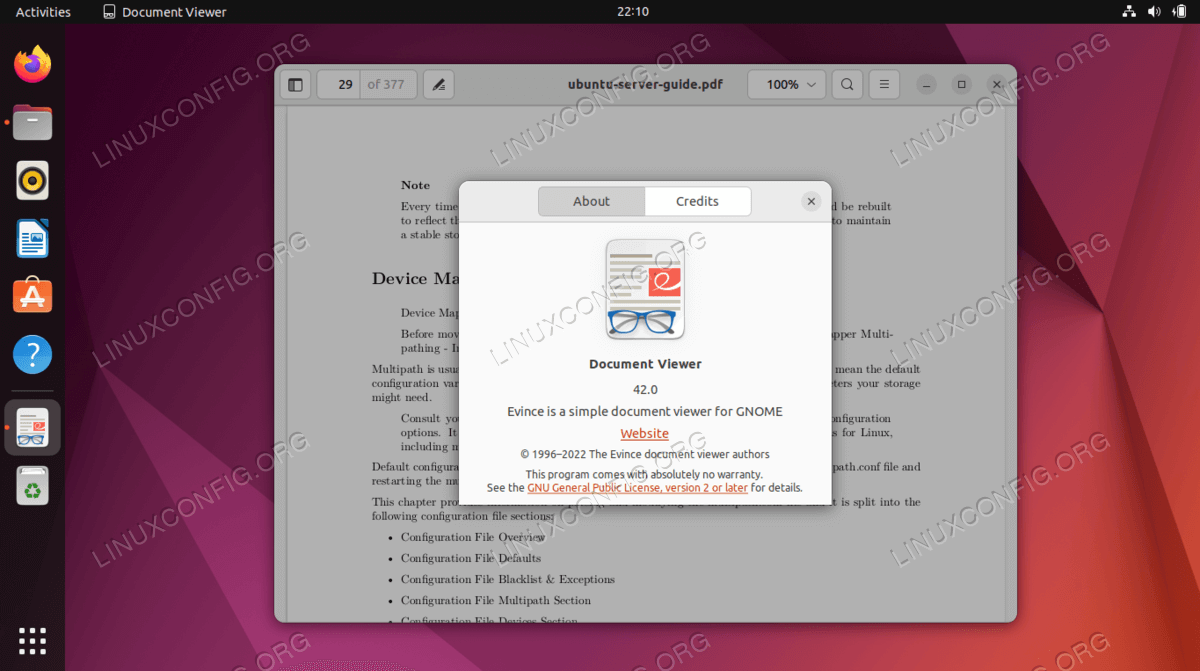
Task: Launch Firefox from the dock
Action: click(33, 65)
